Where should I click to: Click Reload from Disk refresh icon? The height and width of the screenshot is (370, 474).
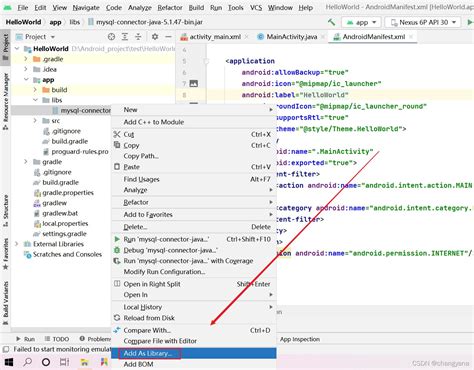point(117,318)
